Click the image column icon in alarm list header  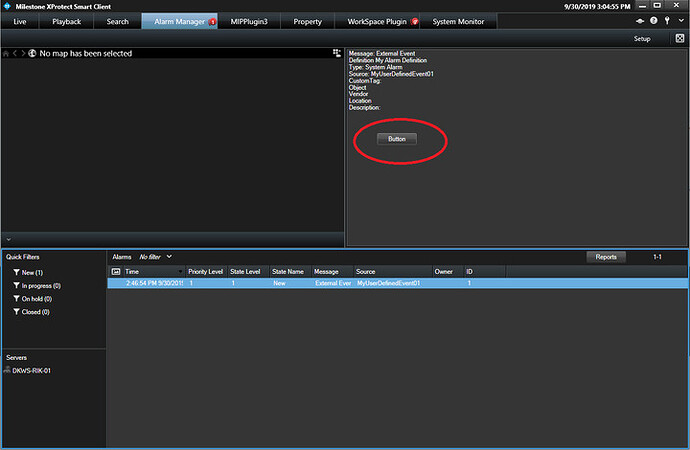point(115,271)
